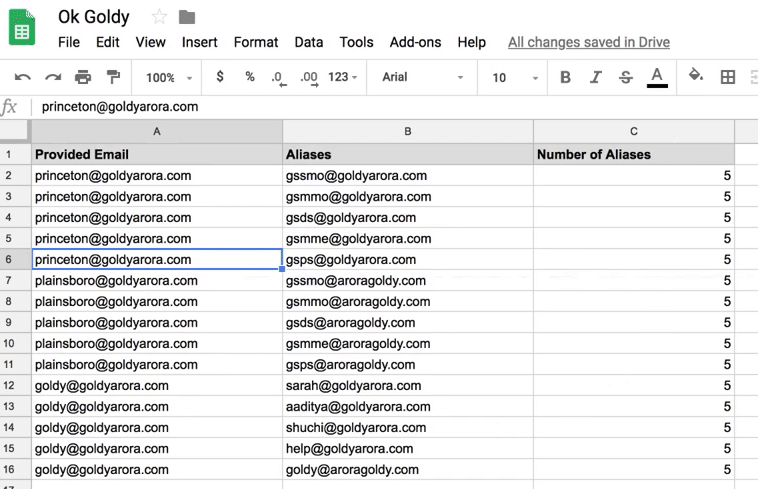This screenshot has width=758, height=489.
Task: Decrease decimal places
Action: pos(279,78)
